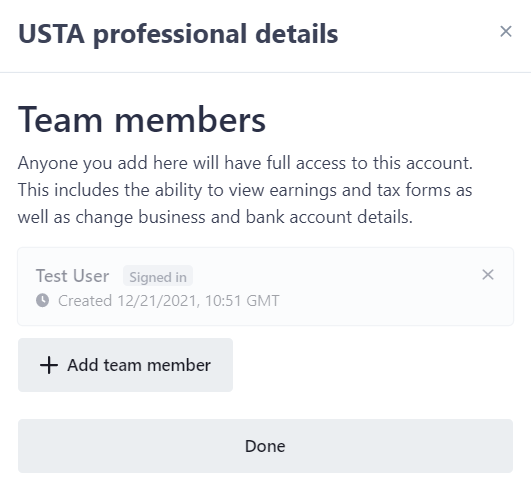Click the Add team member button
The image size is (531, 489).
pyautogui.click(x=125, y=365)
